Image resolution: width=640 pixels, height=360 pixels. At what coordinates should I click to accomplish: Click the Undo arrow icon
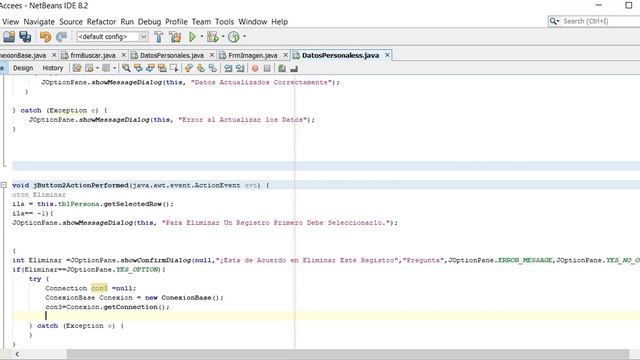[45, 37]
